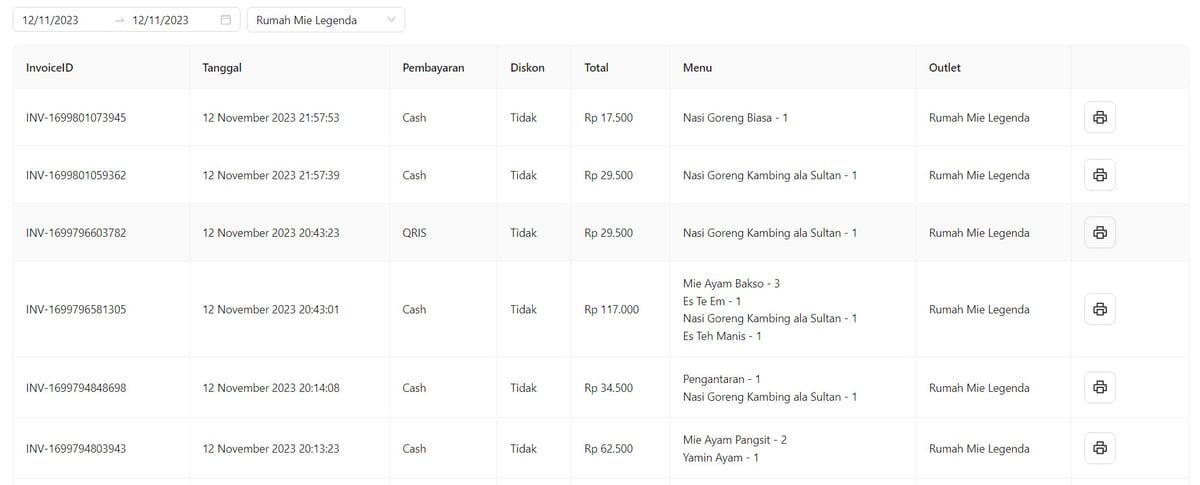Print invoice INV-1699794848698 with Pengantaran
The image size is (1200, 485).
[x=1099, y=388]
